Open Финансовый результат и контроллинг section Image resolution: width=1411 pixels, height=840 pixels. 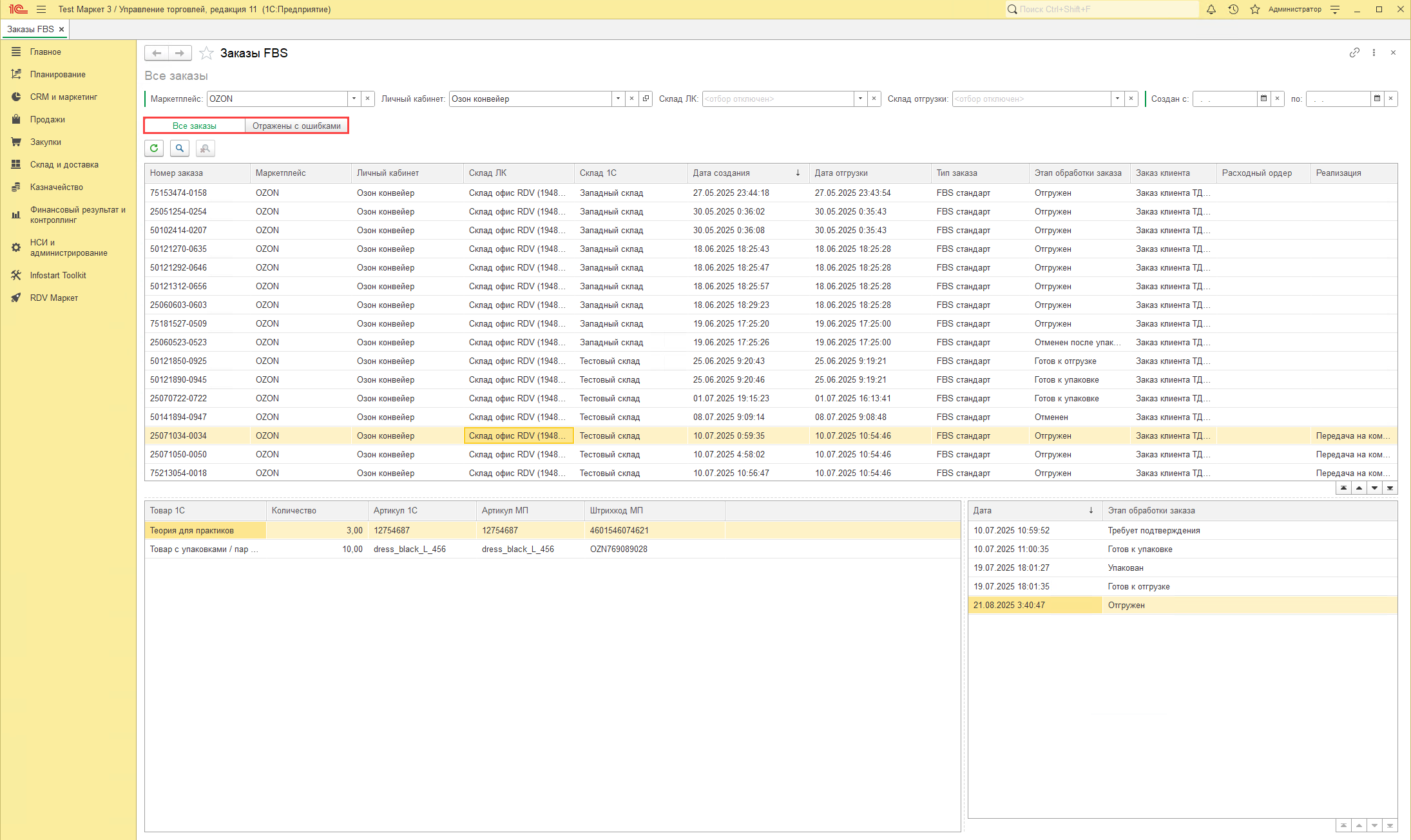coord(77,215)
